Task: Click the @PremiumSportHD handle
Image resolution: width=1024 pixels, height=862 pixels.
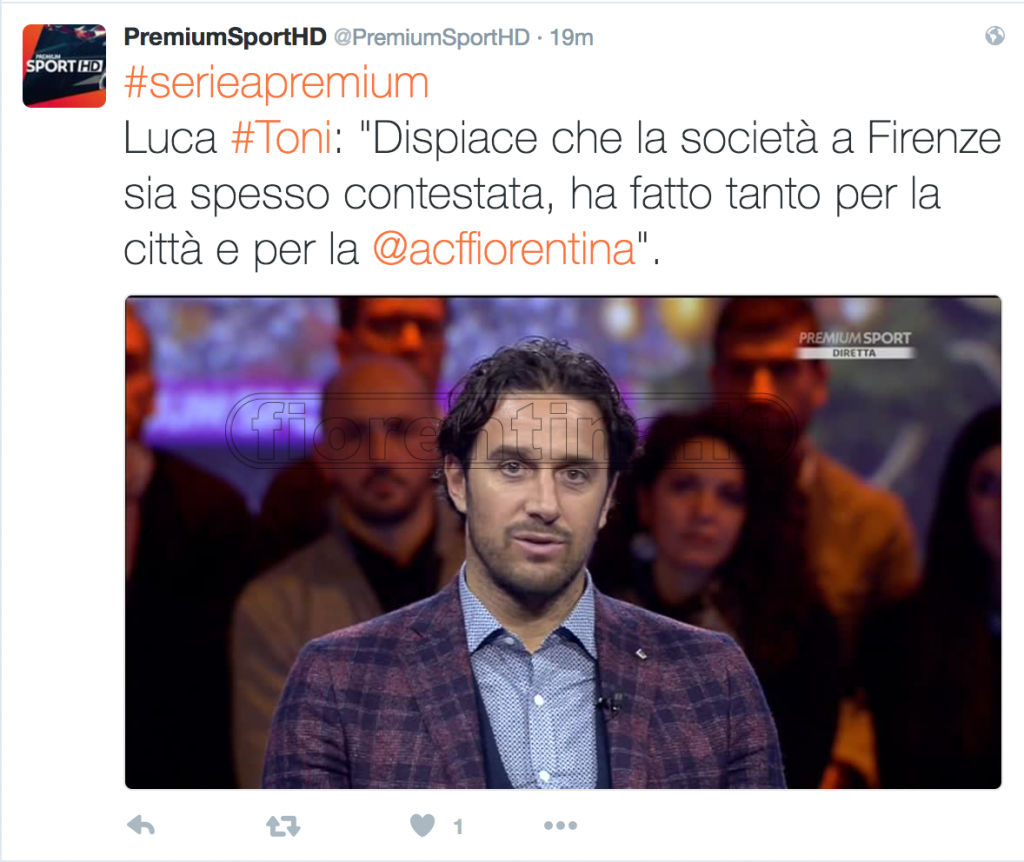Action: 432,38
